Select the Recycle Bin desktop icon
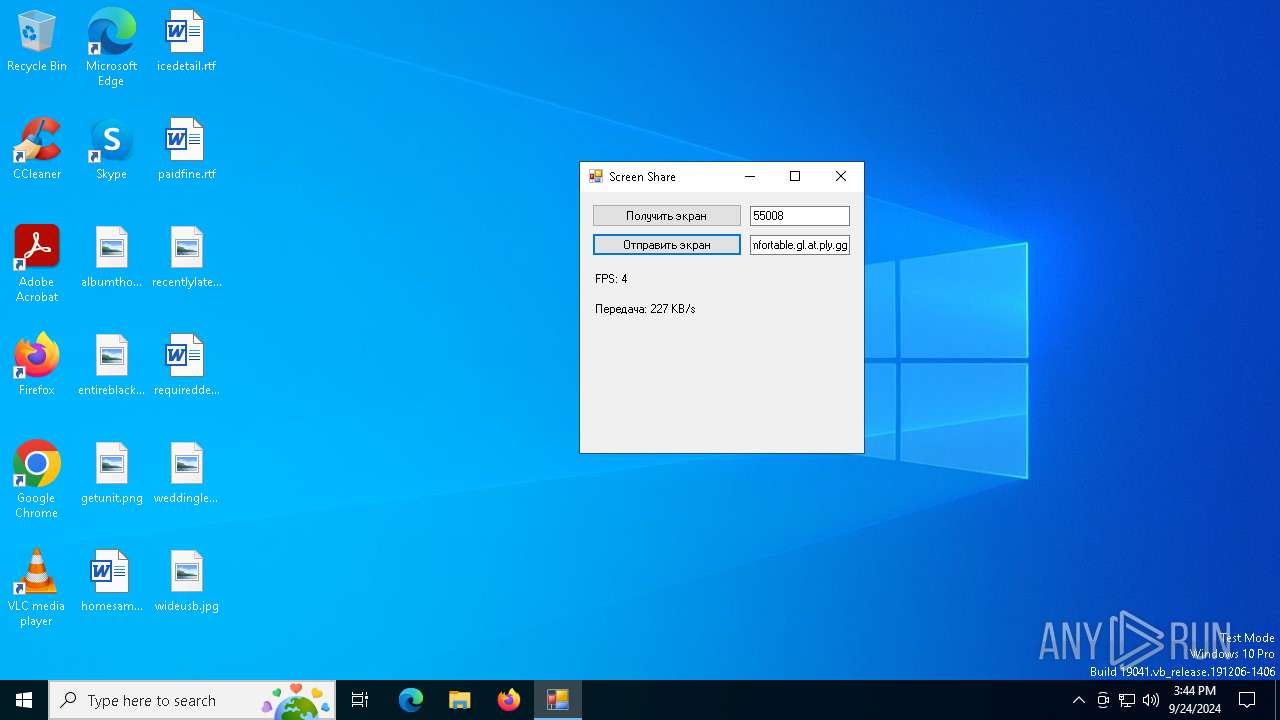Screen dimensions: 1280x720 [x=37, y=41]
